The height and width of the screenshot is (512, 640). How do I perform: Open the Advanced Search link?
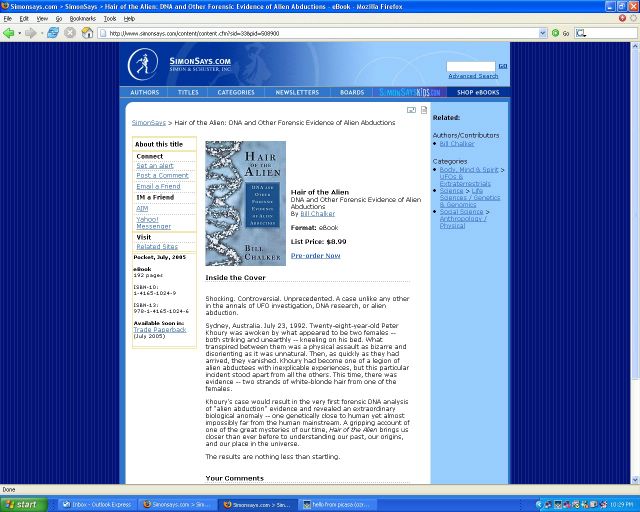pyautogui.click(x=472, y=76)
